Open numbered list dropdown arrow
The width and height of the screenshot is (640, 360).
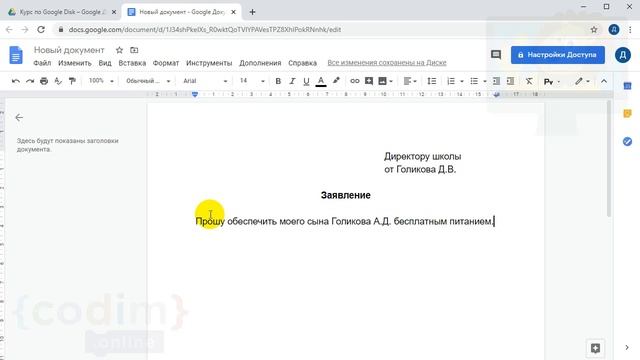(x=462, y=81)
